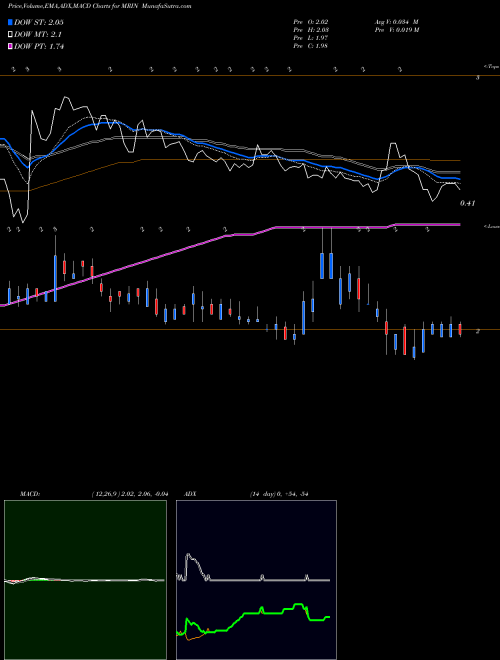Click the 'Pre V: 0.019 M' value

[396, 30]
